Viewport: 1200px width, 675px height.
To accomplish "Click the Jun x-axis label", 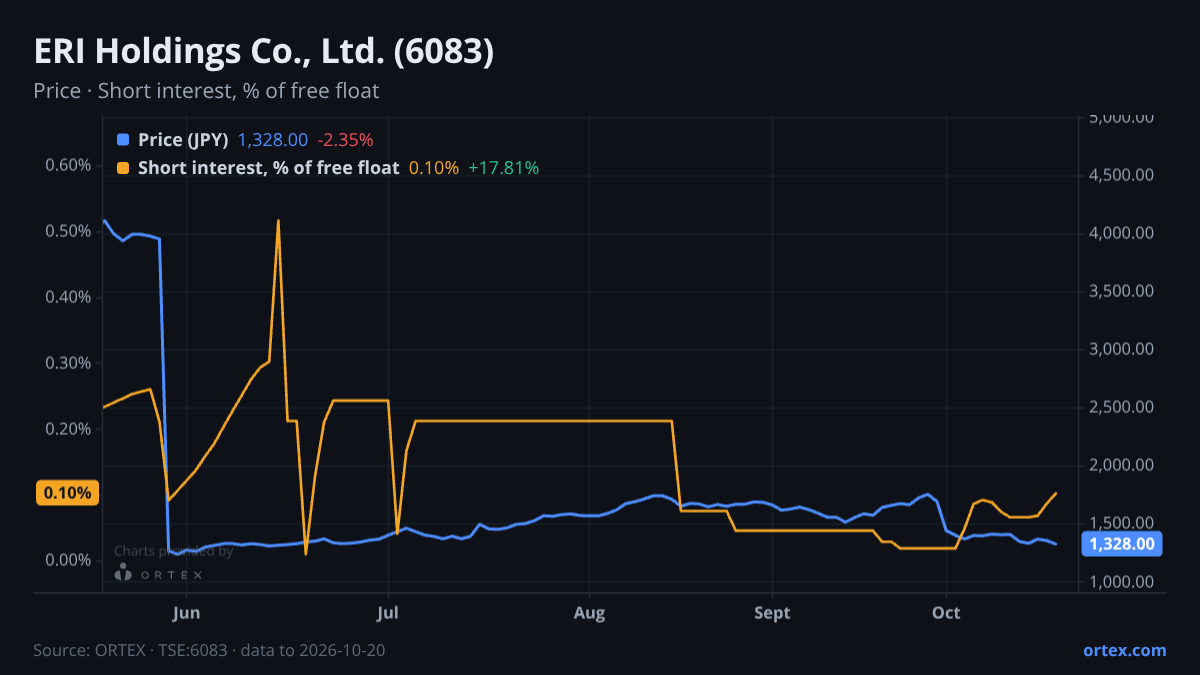I will [x=187, y=613].
